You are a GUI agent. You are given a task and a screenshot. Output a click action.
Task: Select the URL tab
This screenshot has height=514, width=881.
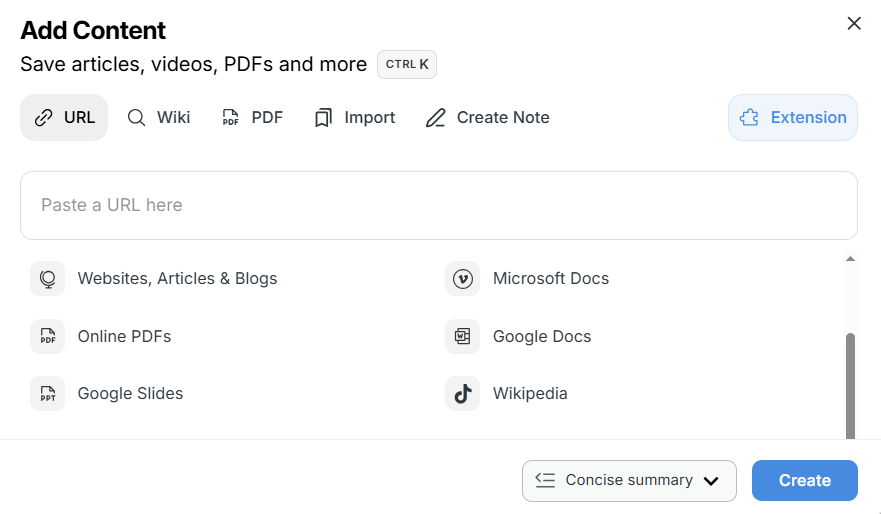[x=64, y=117]
